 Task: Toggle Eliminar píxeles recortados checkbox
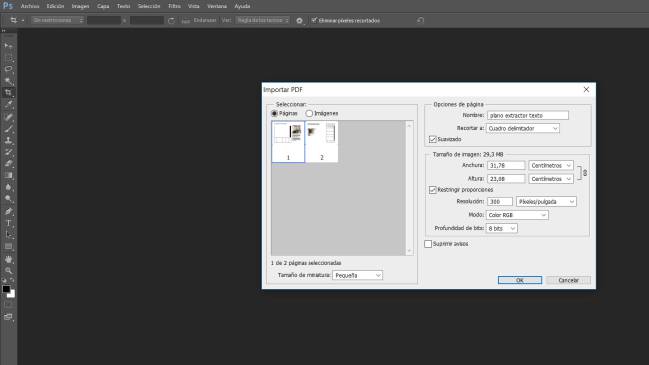(314, 20)
